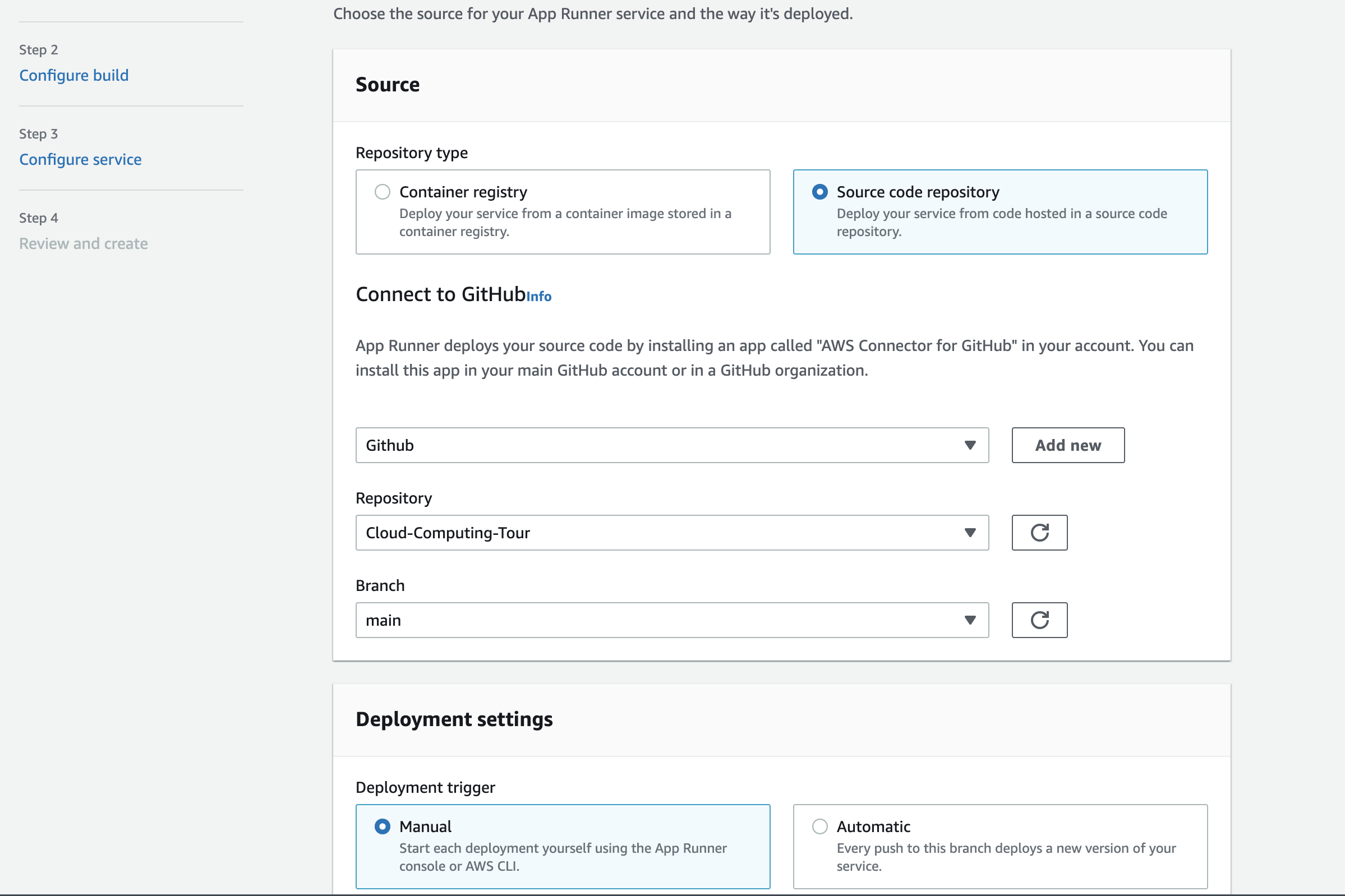Select Source code repository option
1345x896 pixels.
(819, 192)
